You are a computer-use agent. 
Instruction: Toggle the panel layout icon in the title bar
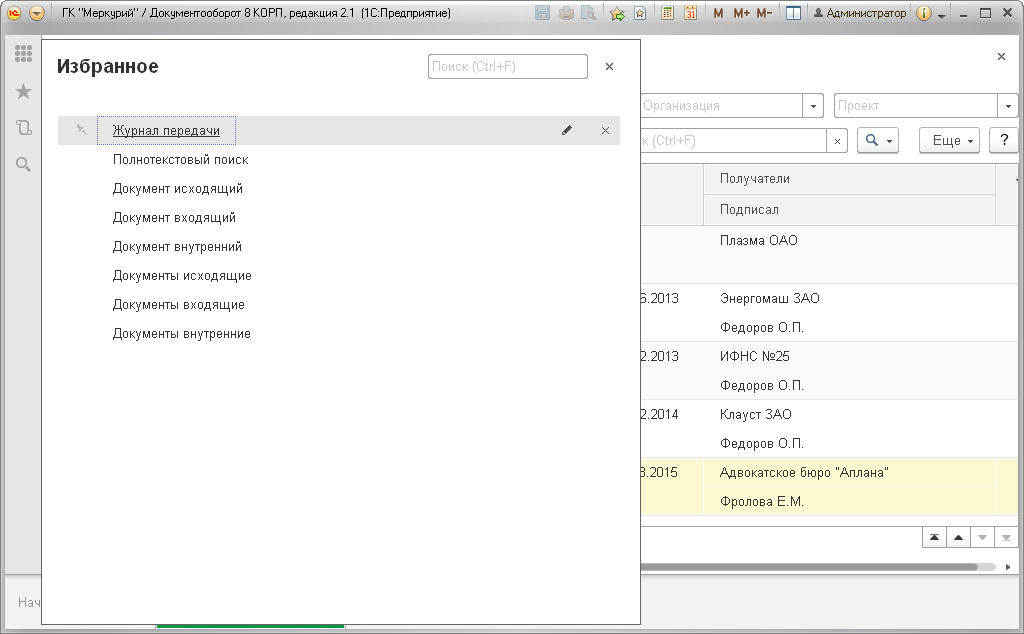[x=793, y=13]
